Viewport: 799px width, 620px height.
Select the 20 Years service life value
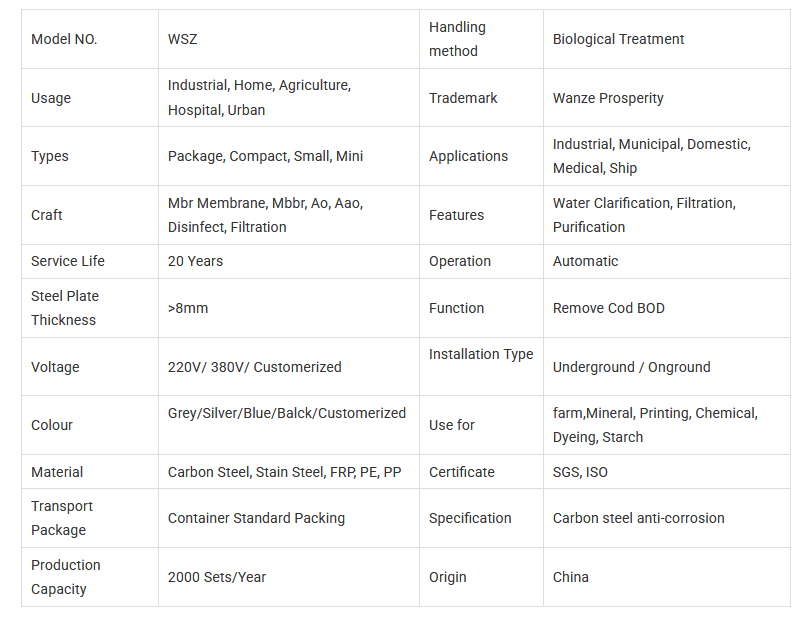[x=195, y=261]
